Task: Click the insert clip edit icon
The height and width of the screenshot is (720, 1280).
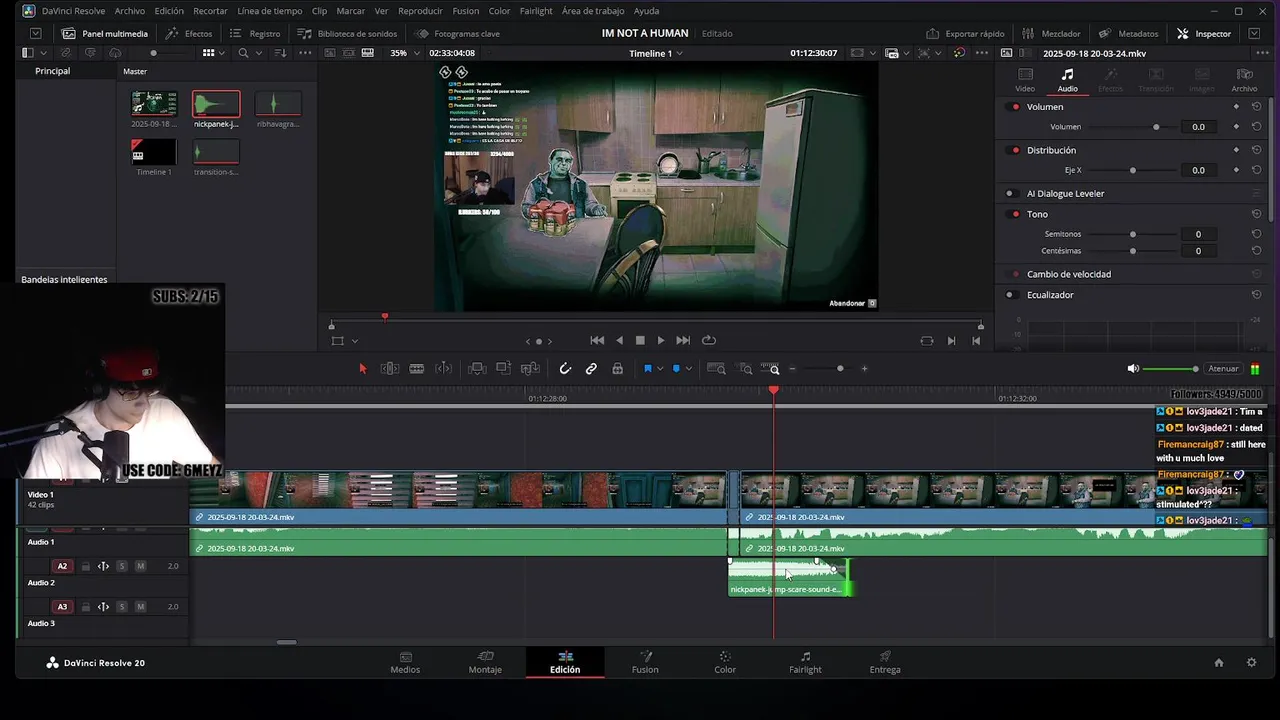Action: tap(477, 369)
